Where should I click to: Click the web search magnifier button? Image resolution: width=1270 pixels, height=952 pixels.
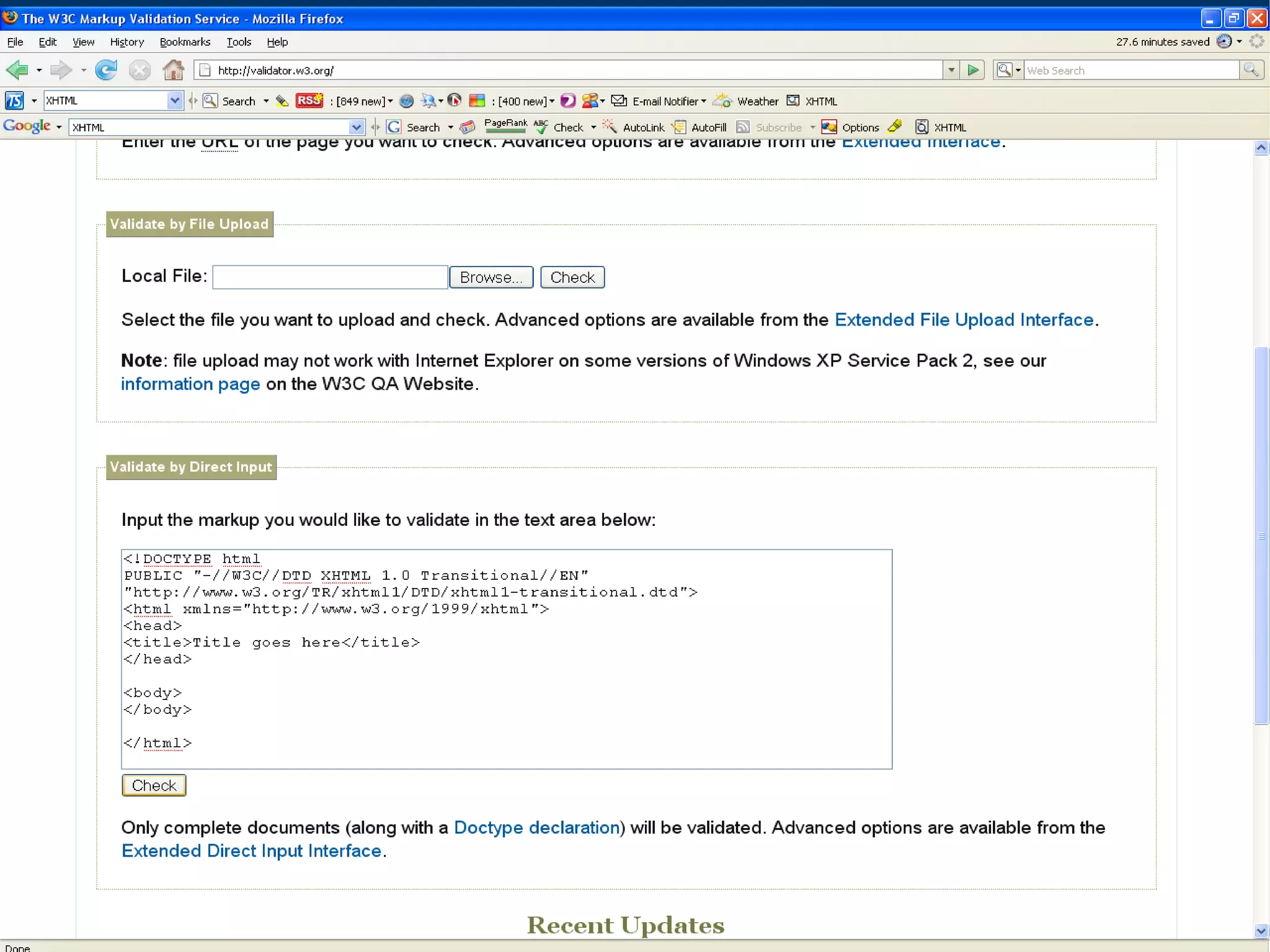[x=1251, y=70]
